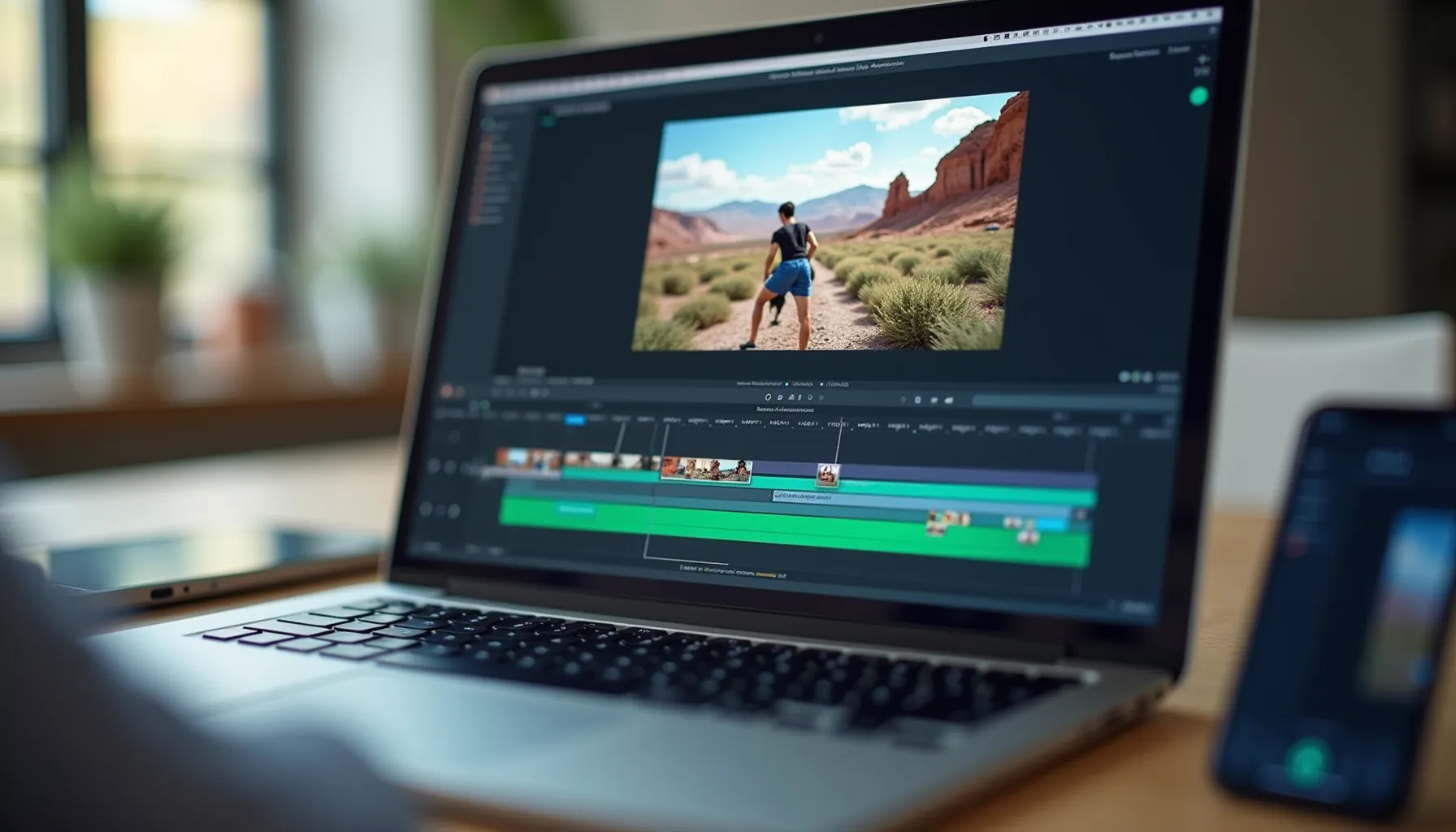Screen dimensions: 1456x832
Task: Click the teal circle icon in the left sidebar
Action: point(487,124)
